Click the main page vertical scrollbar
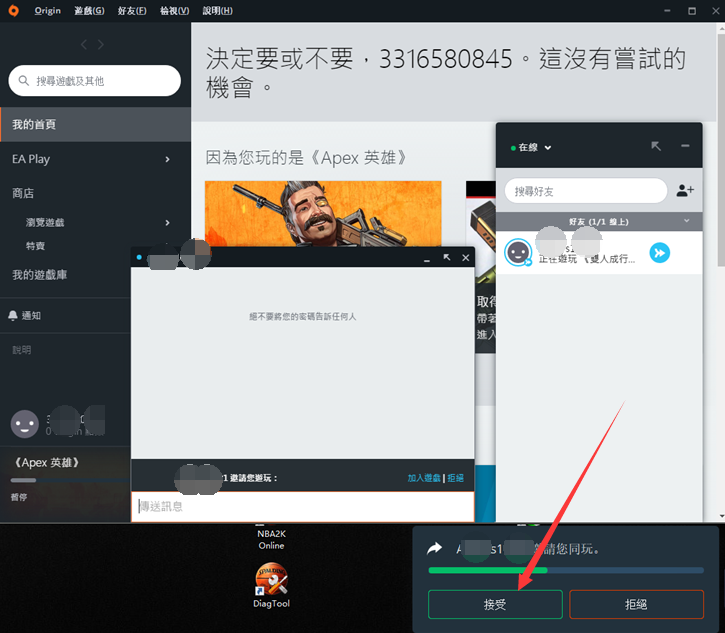Image resolution: width=725 pixels, height=633 pixels. (721, 150)
